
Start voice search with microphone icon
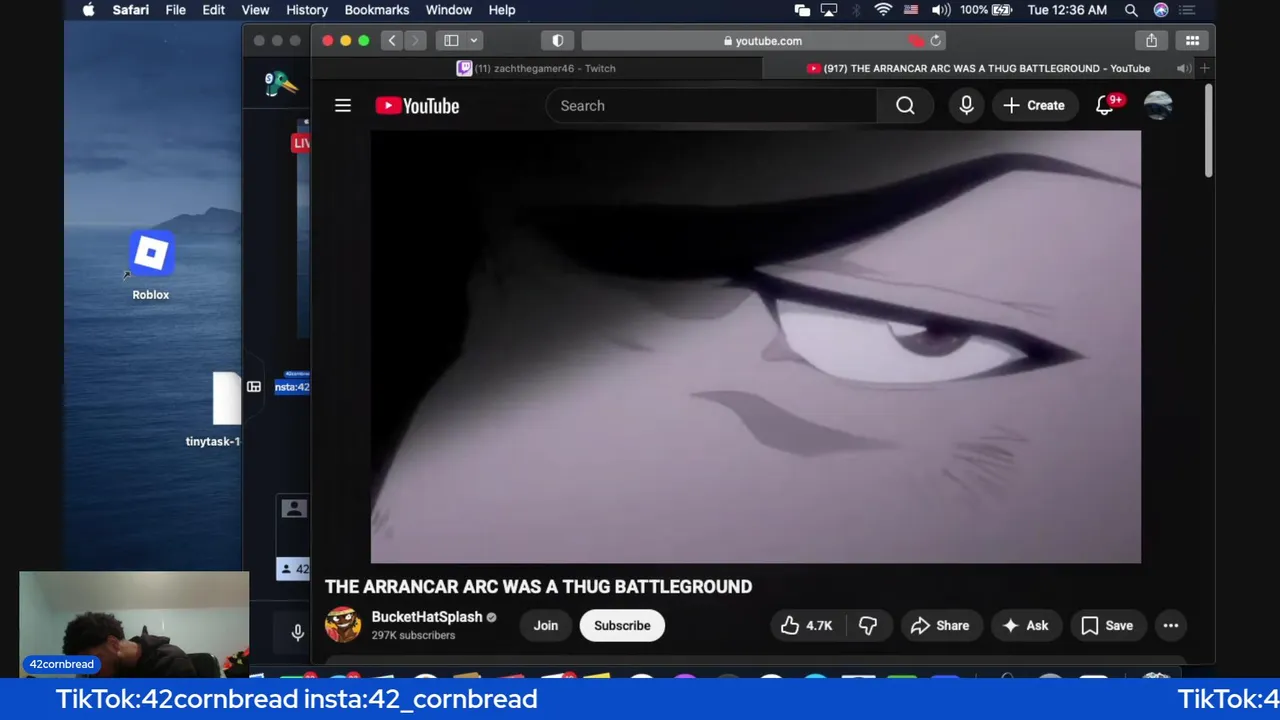click(966, 105)
